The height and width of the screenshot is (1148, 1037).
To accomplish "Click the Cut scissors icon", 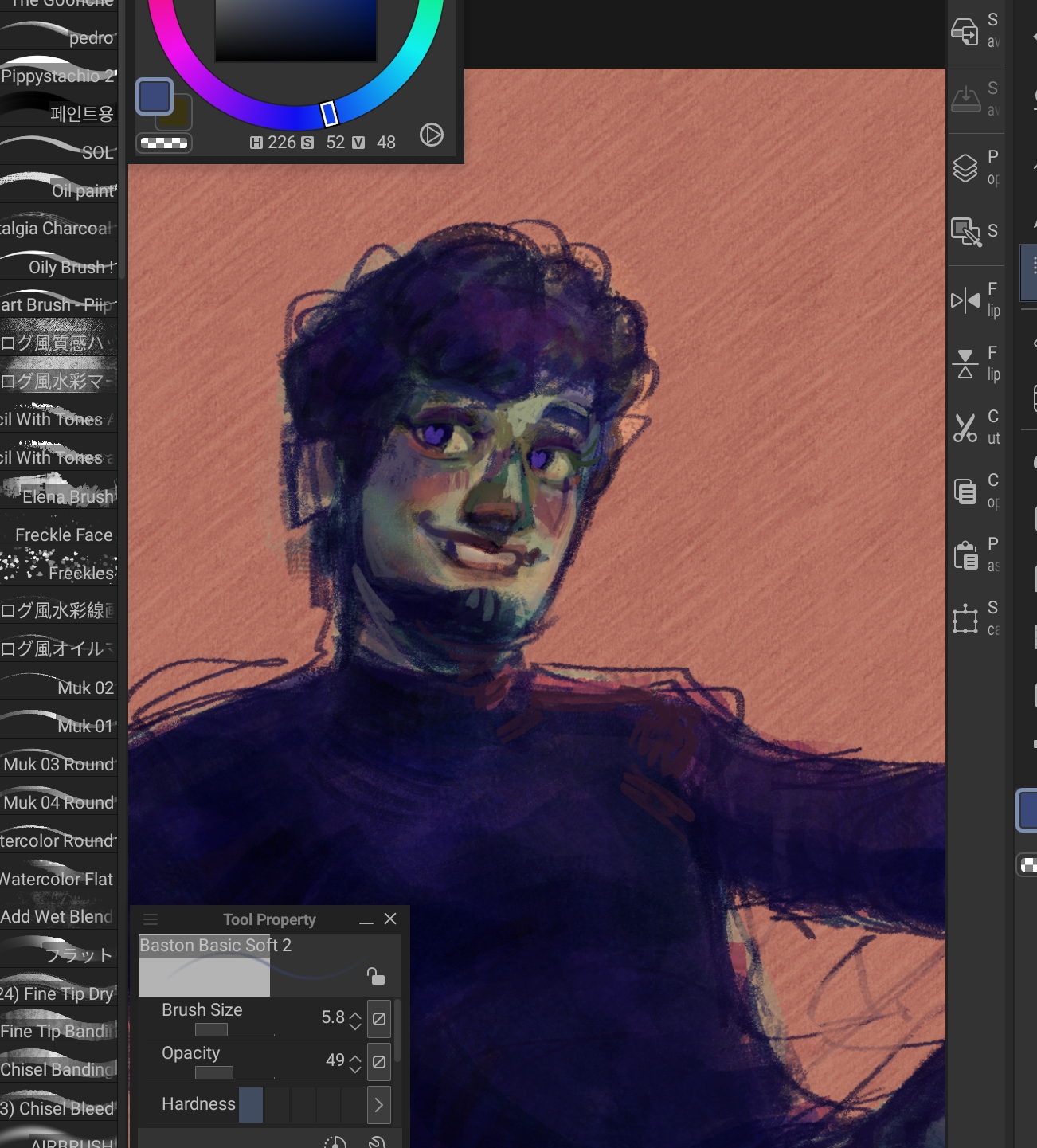I will point(965,428).
